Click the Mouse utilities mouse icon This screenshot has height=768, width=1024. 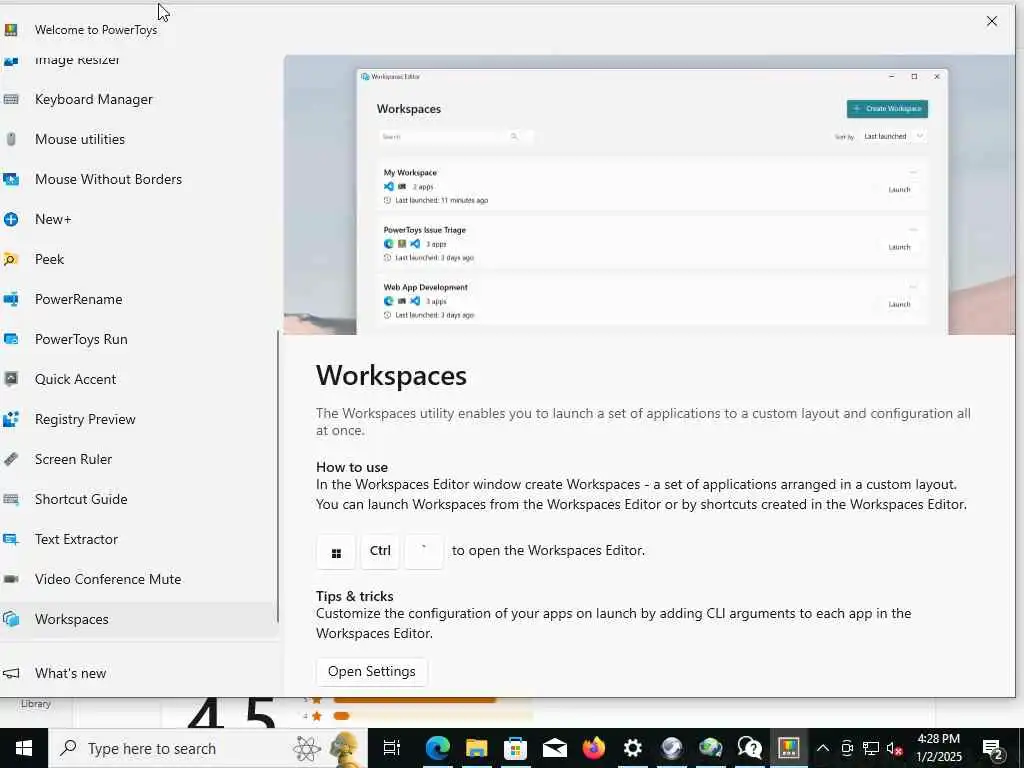tap(11, 139)
